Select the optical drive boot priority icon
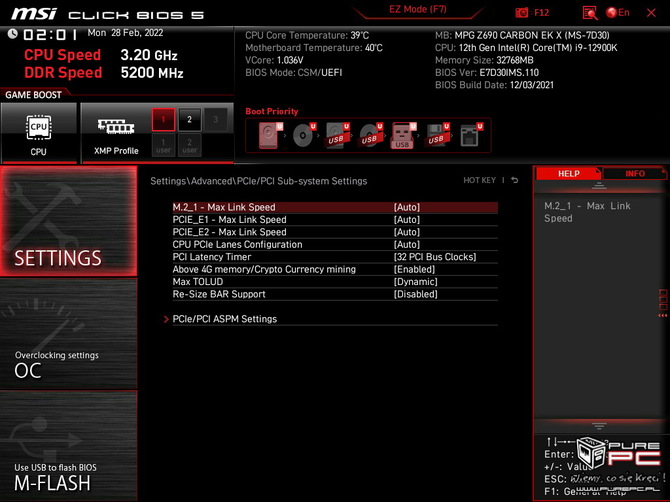The width and height of the screenshot is (670, 502). [304, 135]
